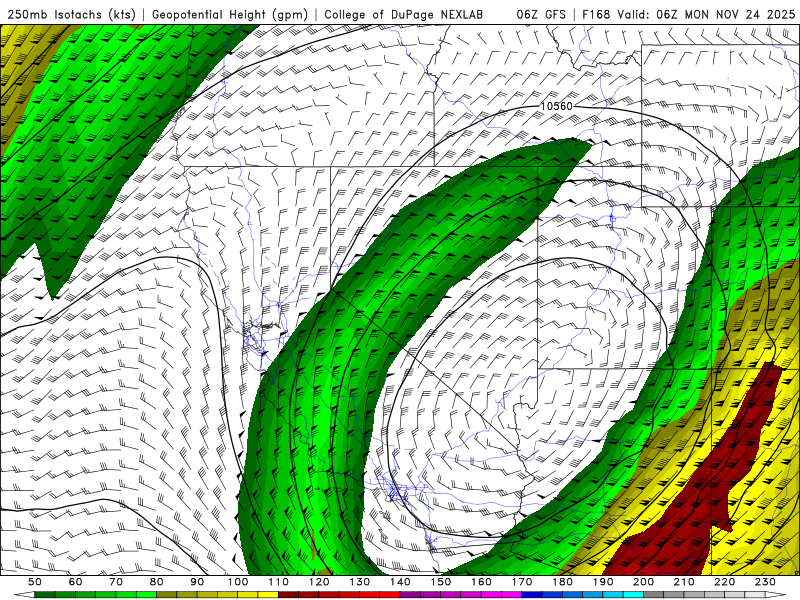The width and height of the screenshot is (800, 600).
Task: Click the '06Z GFS' model run label
Action: pos(541,15)
